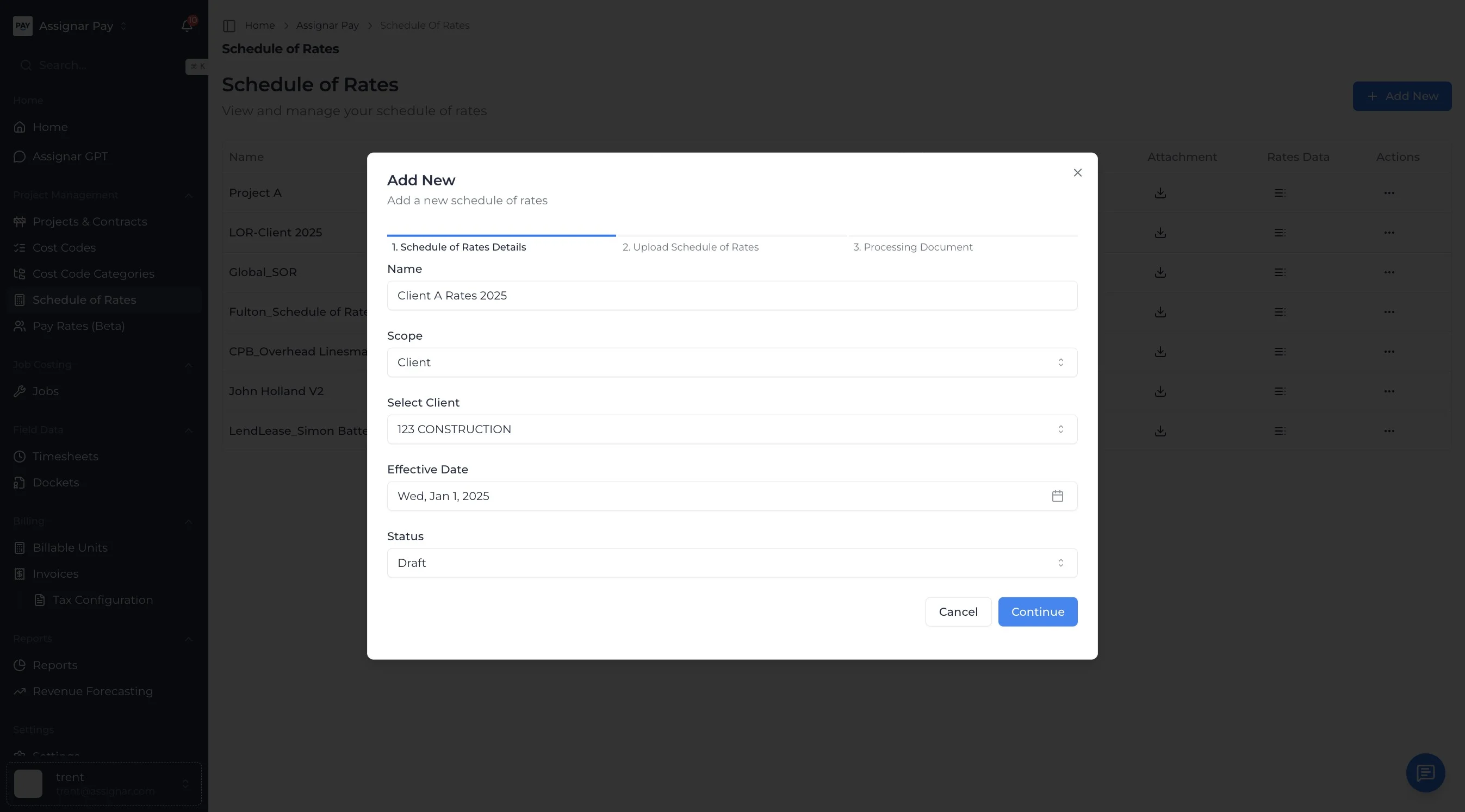Collapse the Billing sidebar section

[188, 521]
